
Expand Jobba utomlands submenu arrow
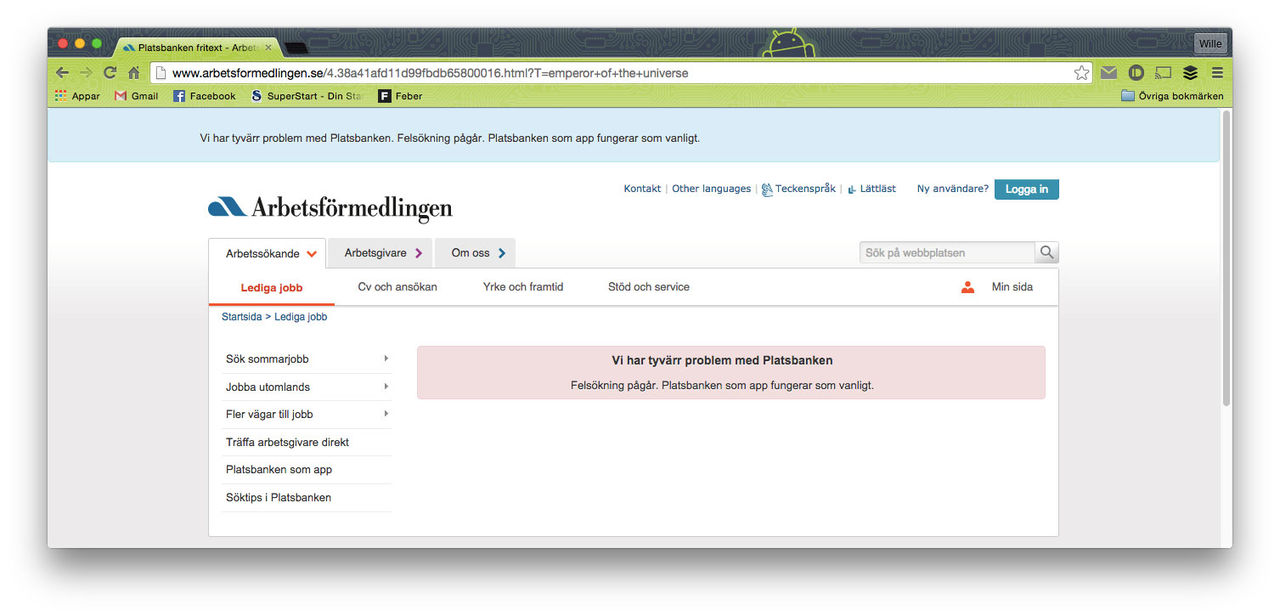386,387
